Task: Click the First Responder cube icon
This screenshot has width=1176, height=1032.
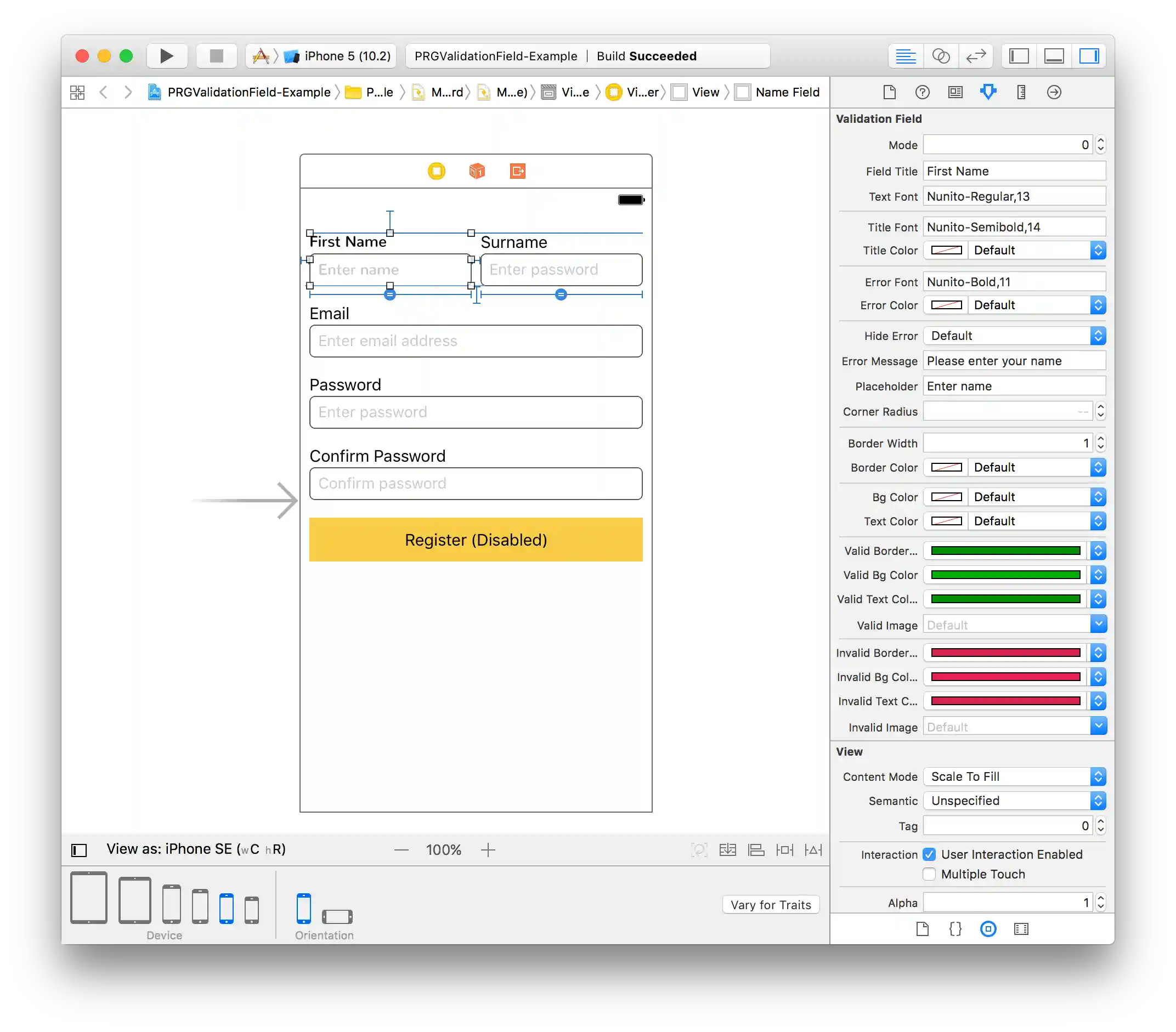Action: tap(477, 171)
